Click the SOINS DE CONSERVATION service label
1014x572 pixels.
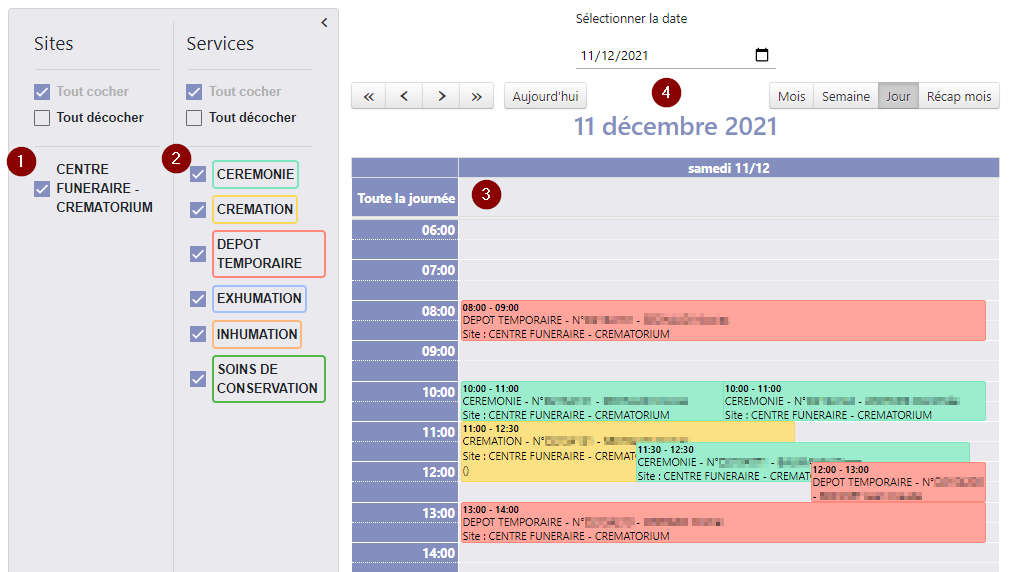pos(268,379)
